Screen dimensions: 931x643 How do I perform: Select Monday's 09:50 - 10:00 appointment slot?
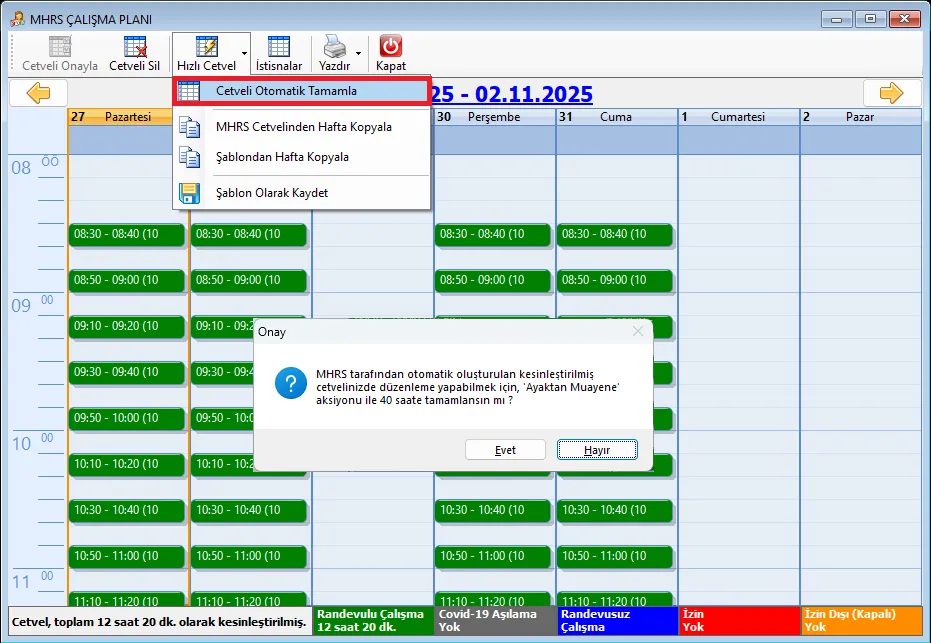126,418
